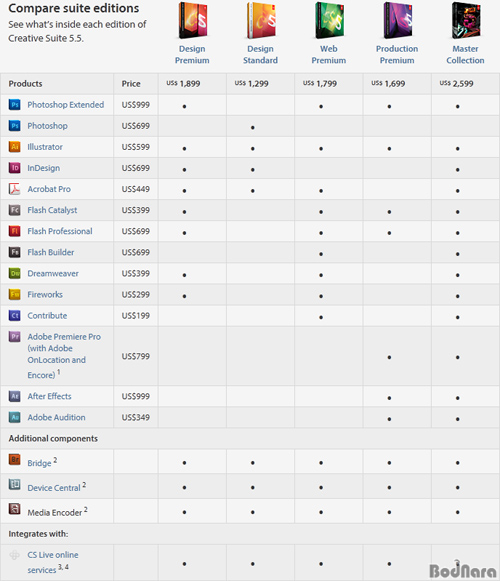Viewport: 500px width, 581px height.
Task: Open the Media Encoder link
Action: (54, 513)
